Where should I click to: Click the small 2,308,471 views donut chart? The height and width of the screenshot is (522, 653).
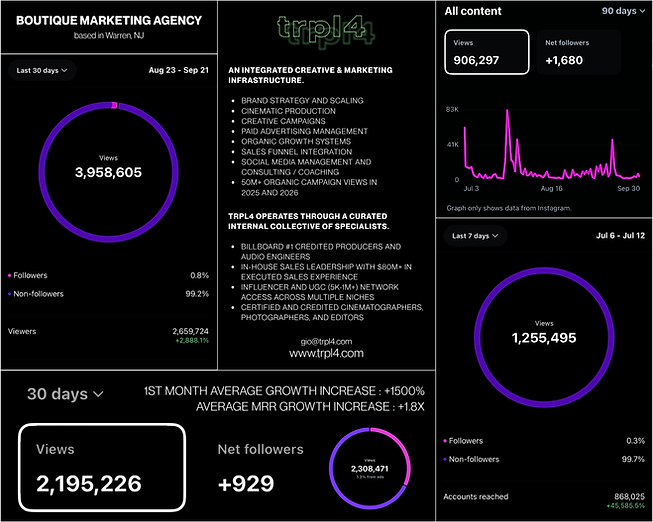[x=370, y=469]
